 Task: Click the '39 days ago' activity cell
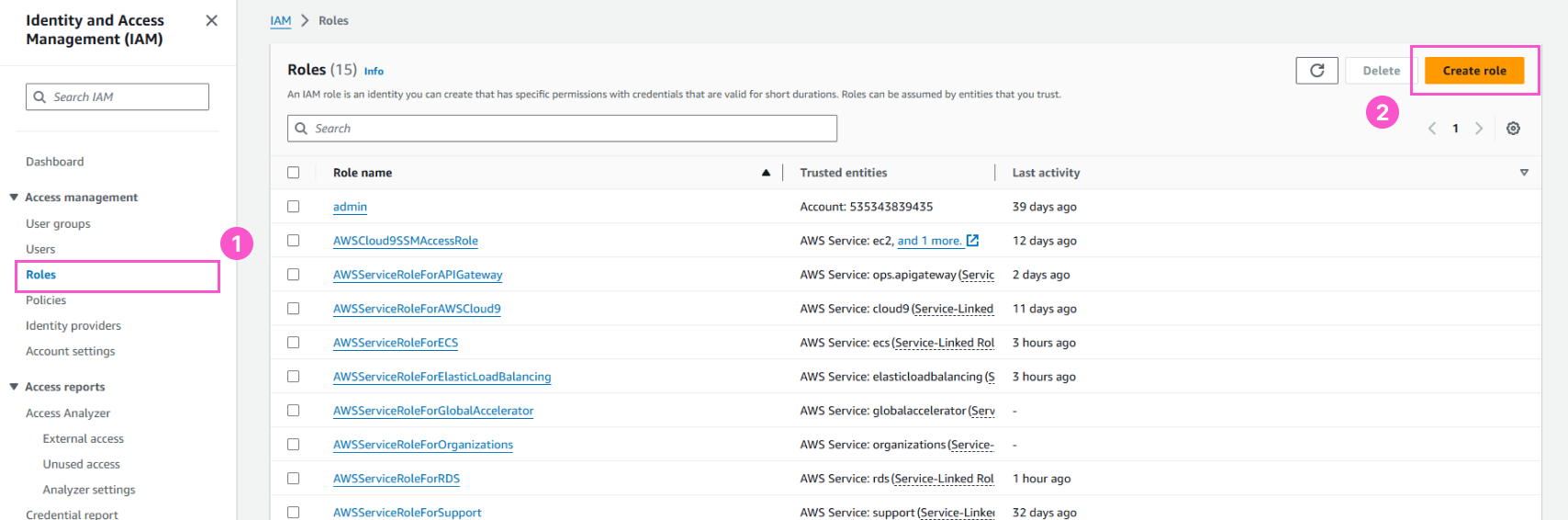1045,207
